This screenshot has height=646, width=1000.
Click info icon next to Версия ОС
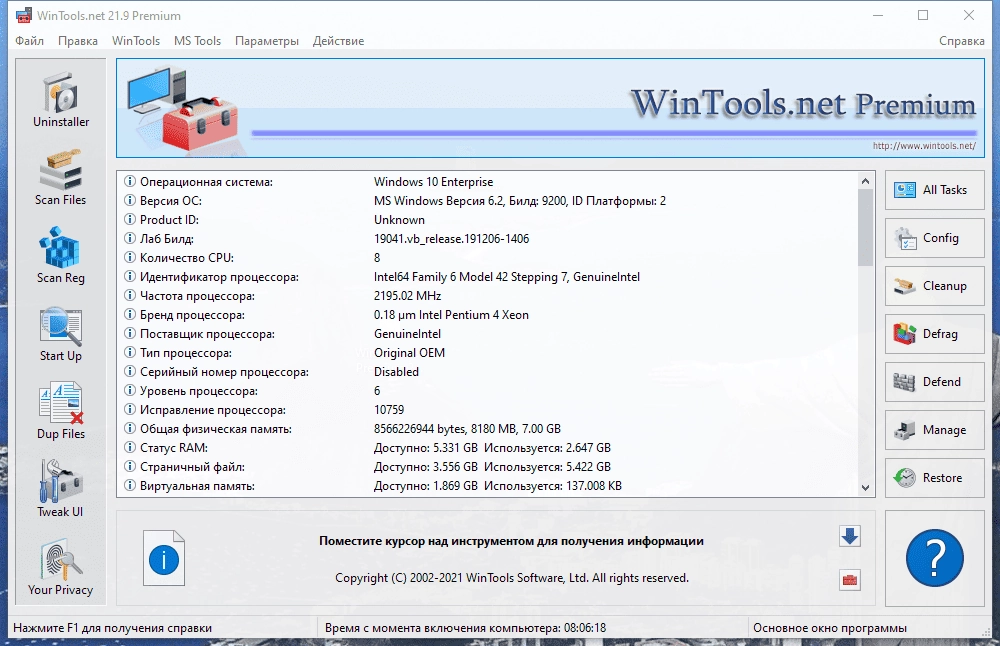129,200
